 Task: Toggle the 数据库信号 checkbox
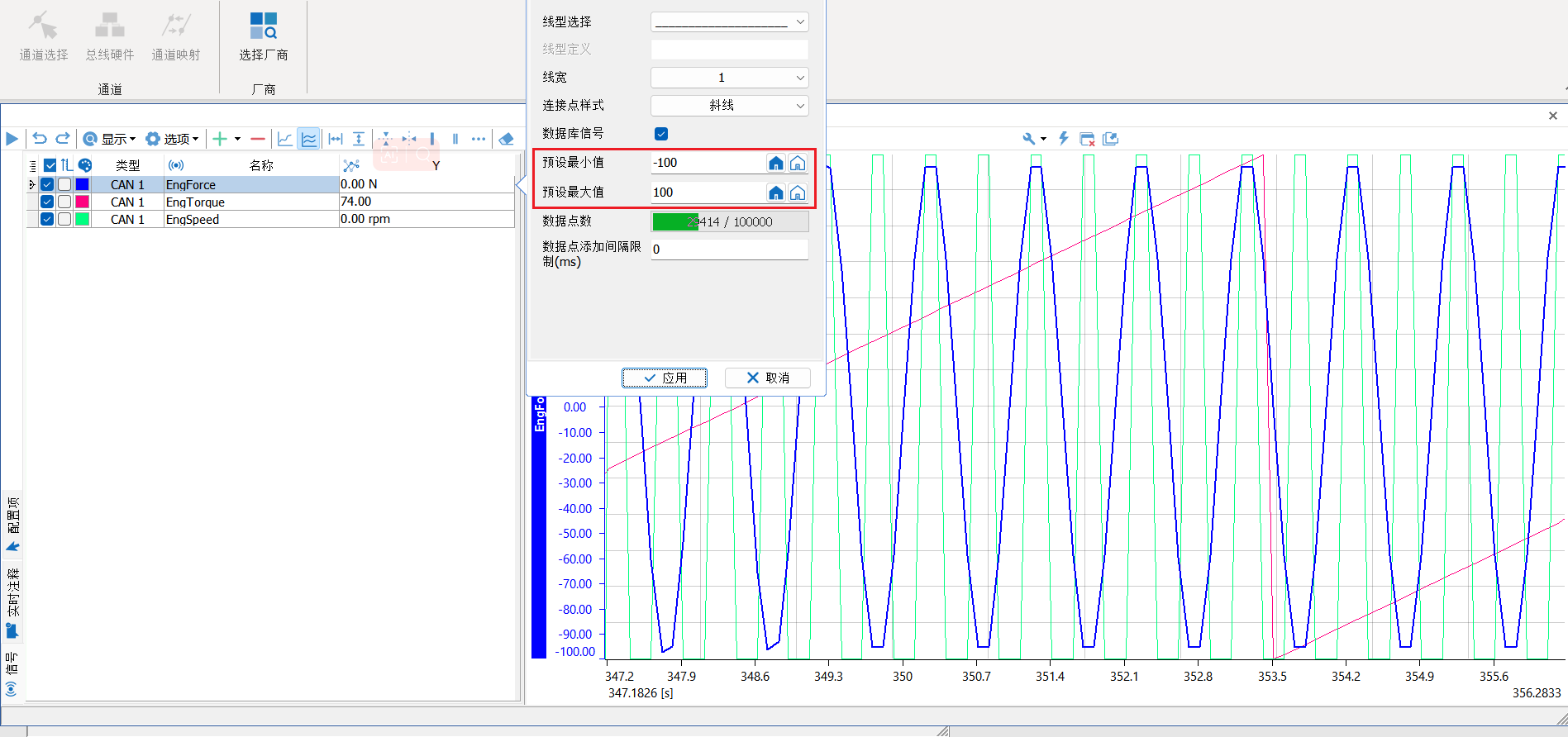(661, 134)
